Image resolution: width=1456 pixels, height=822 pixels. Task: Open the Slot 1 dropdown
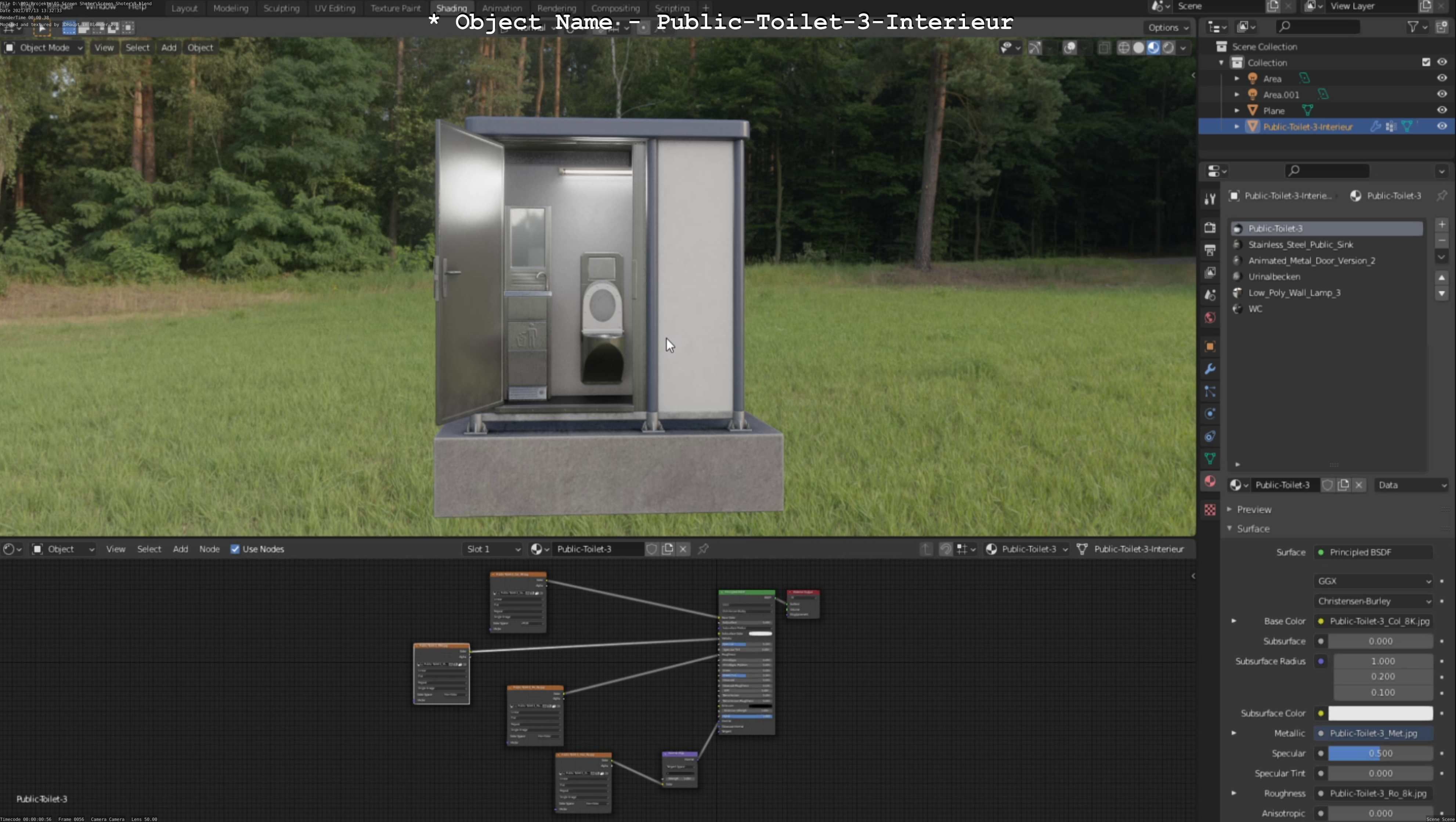pos(492,548)
